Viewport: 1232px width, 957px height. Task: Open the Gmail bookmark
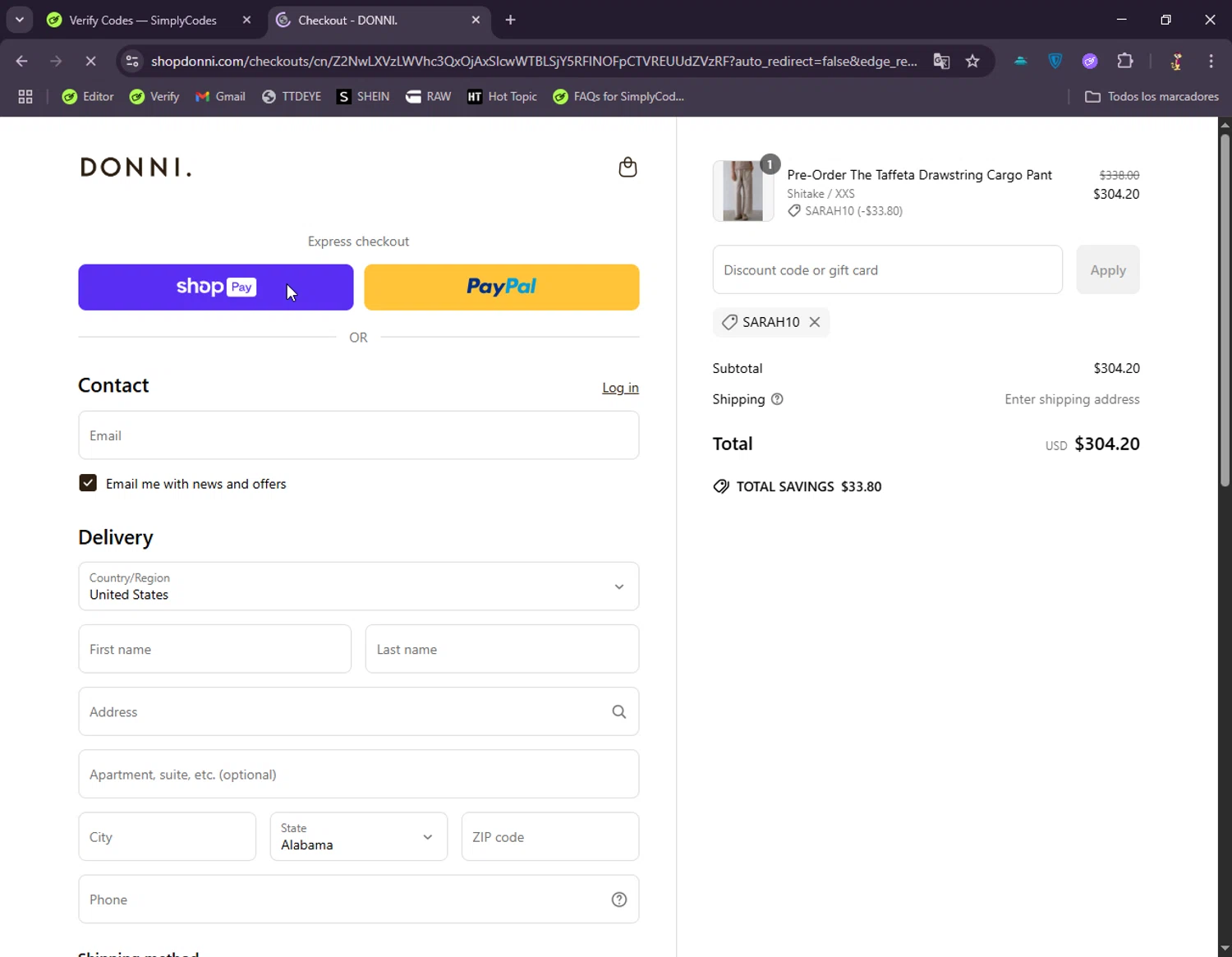(x=220, y=97)
